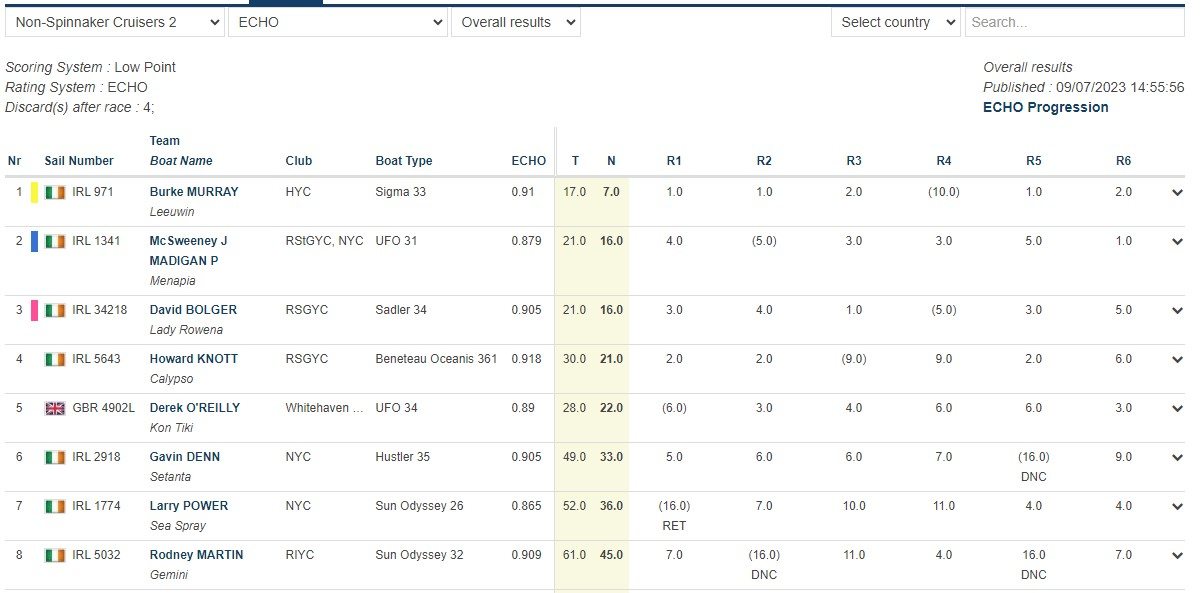Click the R1 race column header
This screenshot has height=593, width=1204.
674,161
